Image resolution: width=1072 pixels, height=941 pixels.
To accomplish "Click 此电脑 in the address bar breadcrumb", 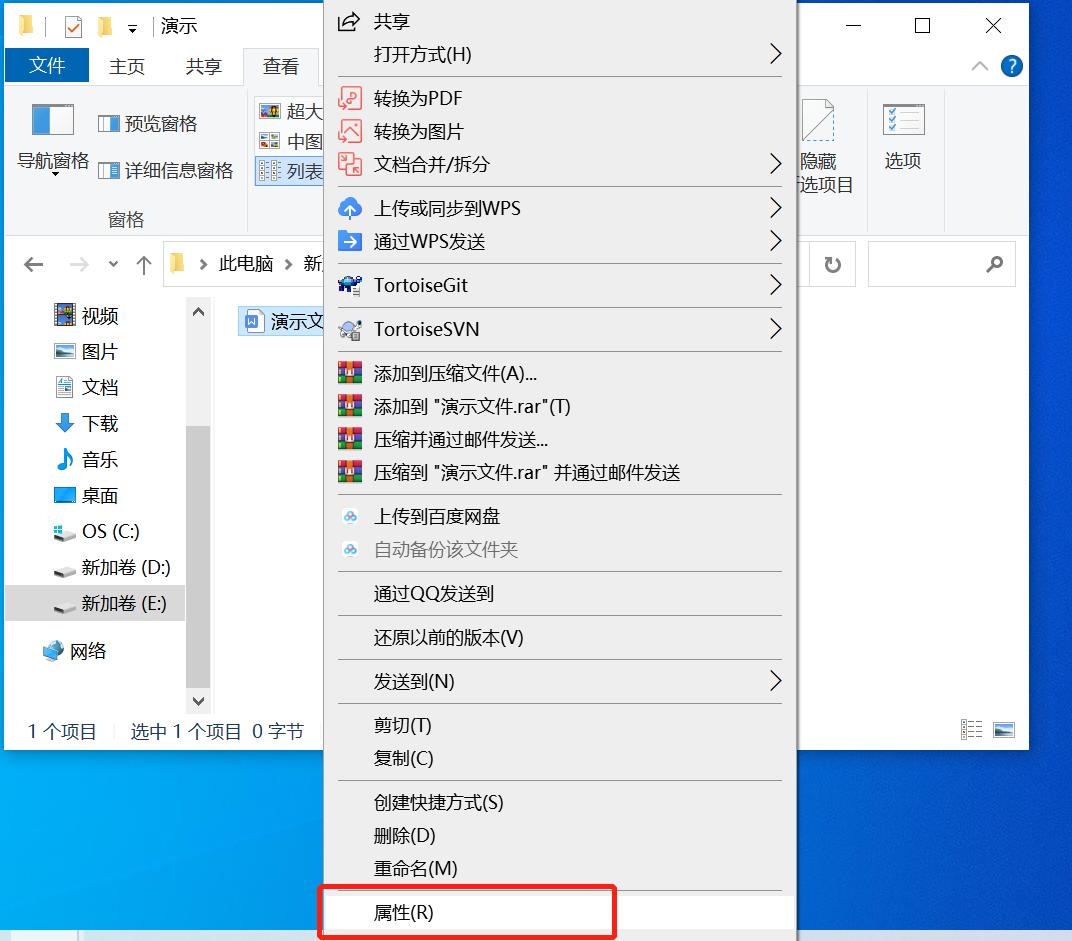I will (247, 263).
